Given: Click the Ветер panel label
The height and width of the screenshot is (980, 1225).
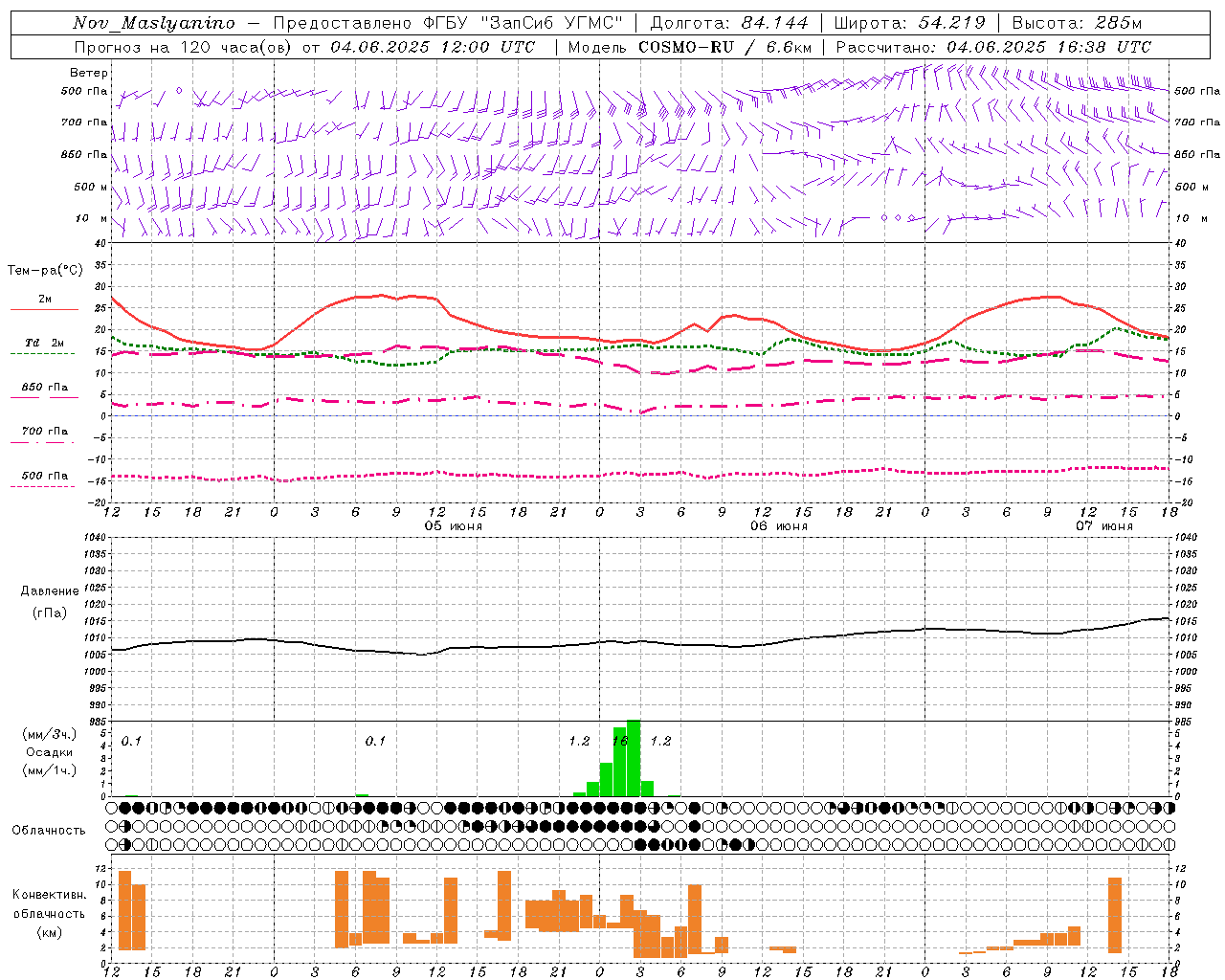Looking at the screenshot, I should (89, 73).
